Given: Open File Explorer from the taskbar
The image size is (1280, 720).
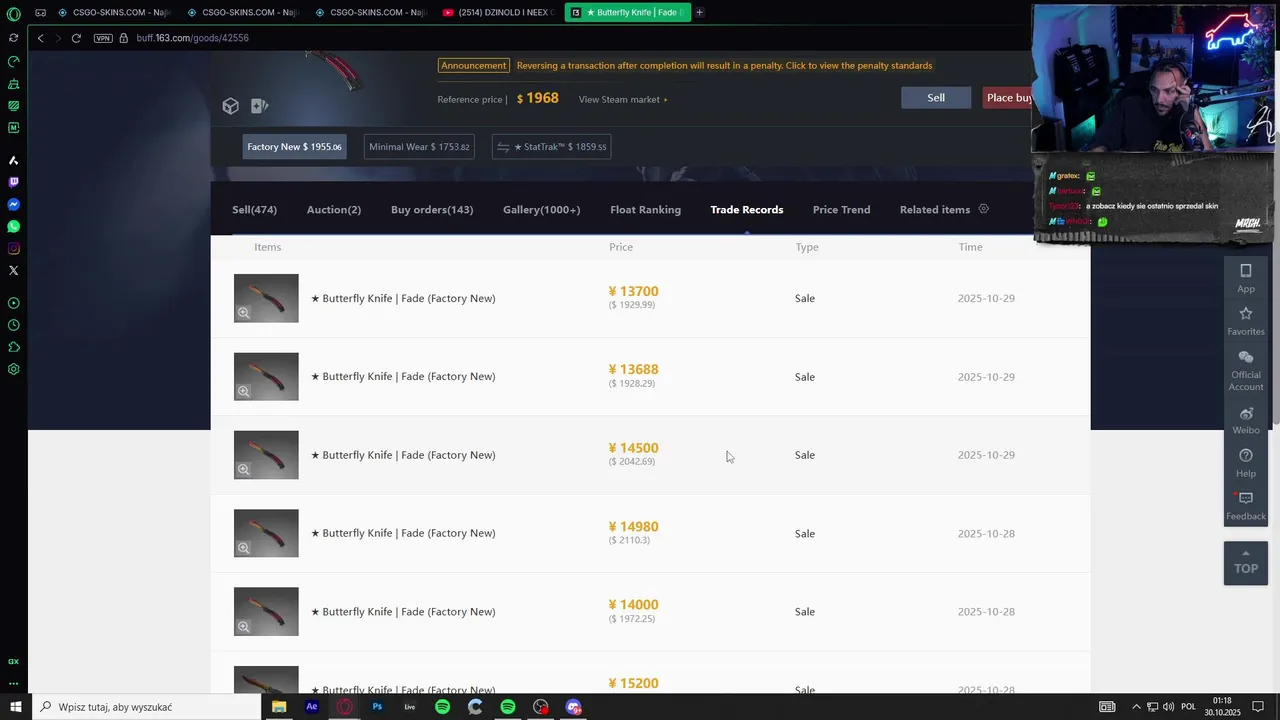Looking at the screenshot, I should (279, 707).
